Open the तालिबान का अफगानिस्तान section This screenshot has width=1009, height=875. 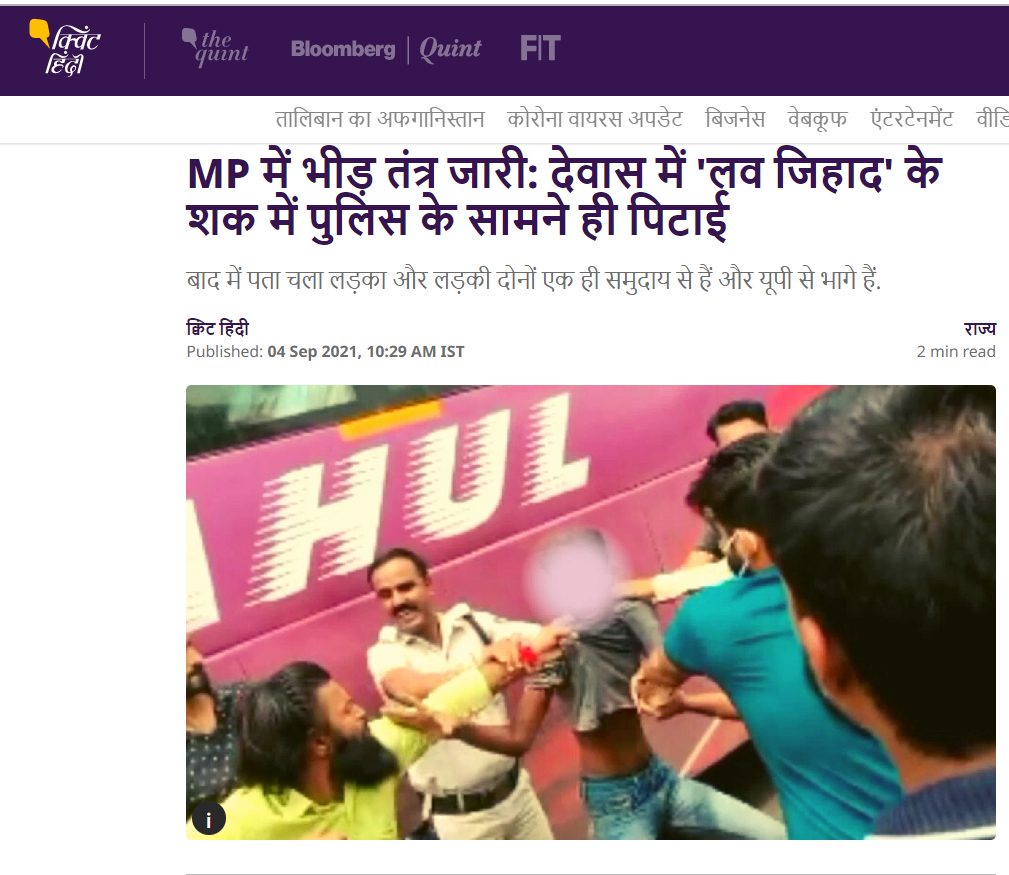pos(380,119)
